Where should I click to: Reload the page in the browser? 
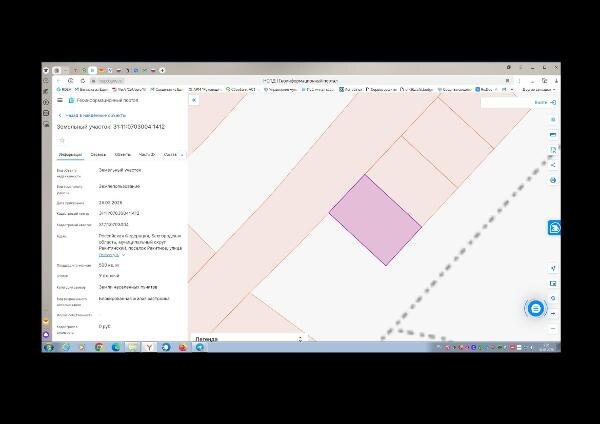83,81
